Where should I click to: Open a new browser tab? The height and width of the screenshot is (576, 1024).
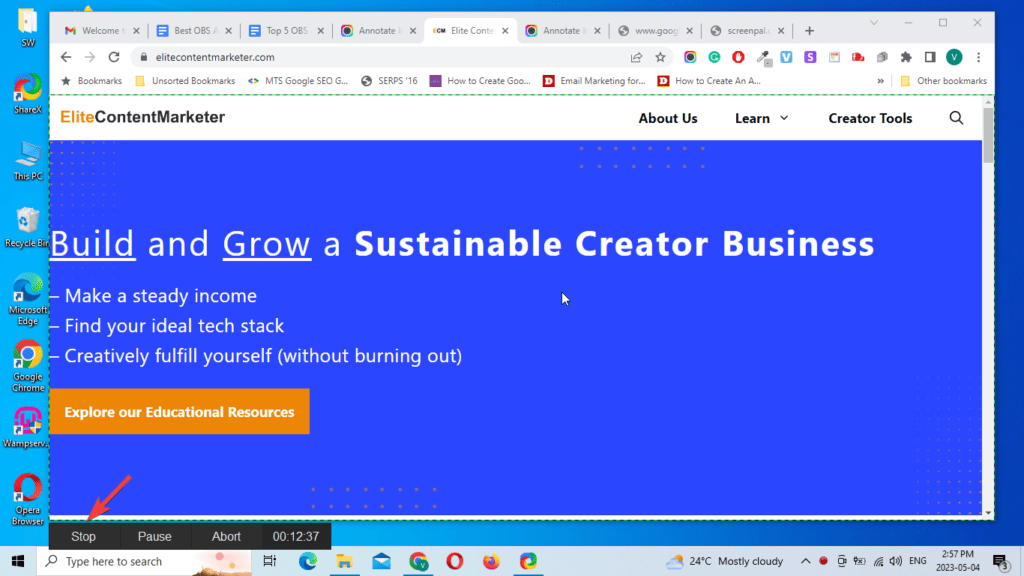[810, 31]
